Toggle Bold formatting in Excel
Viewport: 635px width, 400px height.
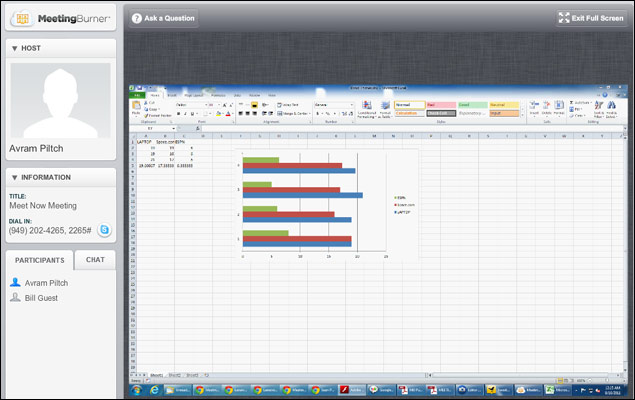pyautogui.click(x=178, y=114)
